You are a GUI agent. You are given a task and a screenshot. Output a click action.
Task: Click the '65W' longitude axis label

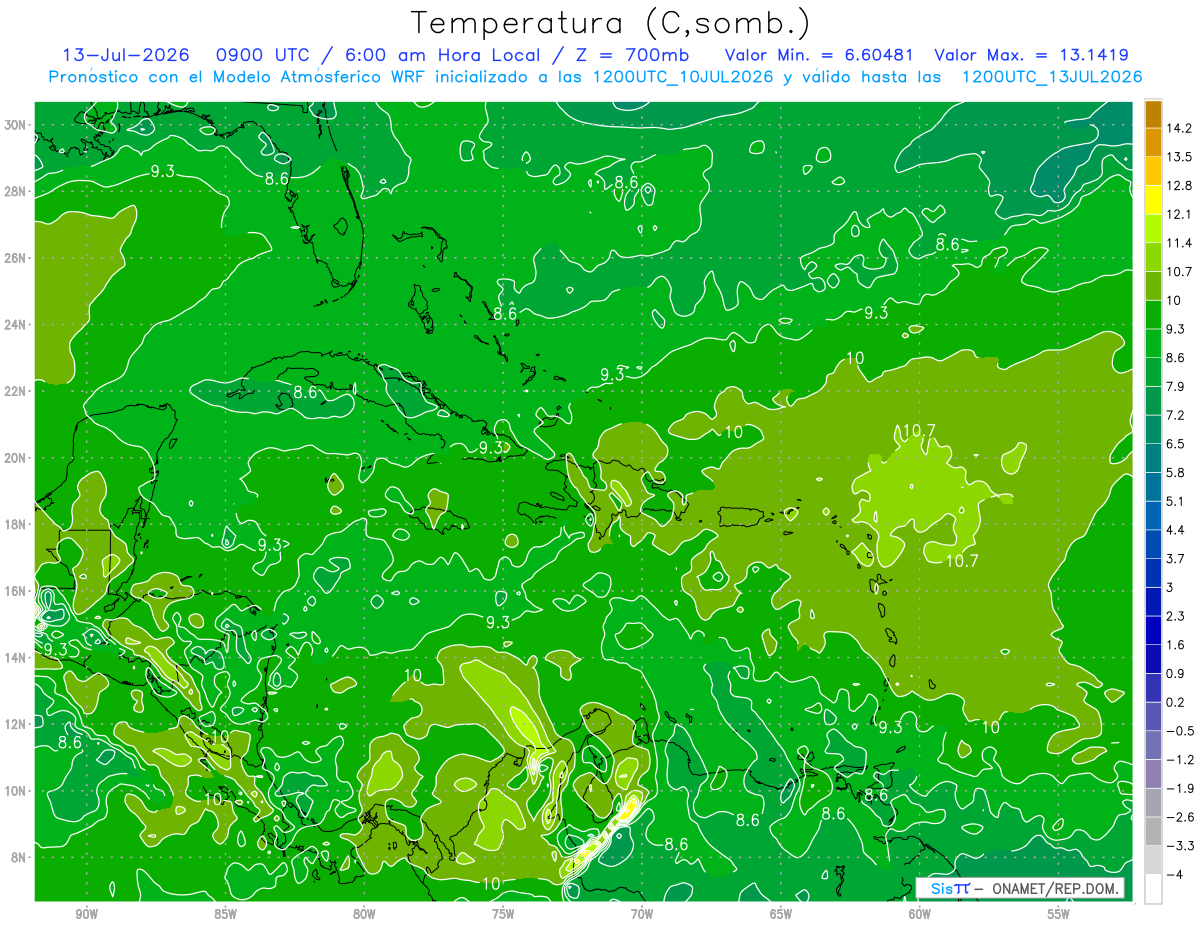click(x=781, y=914)
